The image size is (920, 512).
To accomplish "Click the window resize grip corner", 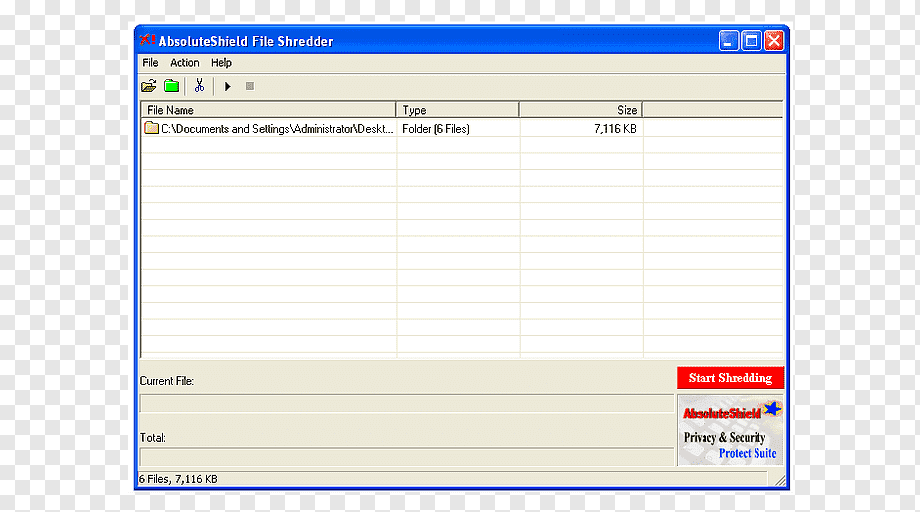I will pyautogui.click(x=779, y=480).
